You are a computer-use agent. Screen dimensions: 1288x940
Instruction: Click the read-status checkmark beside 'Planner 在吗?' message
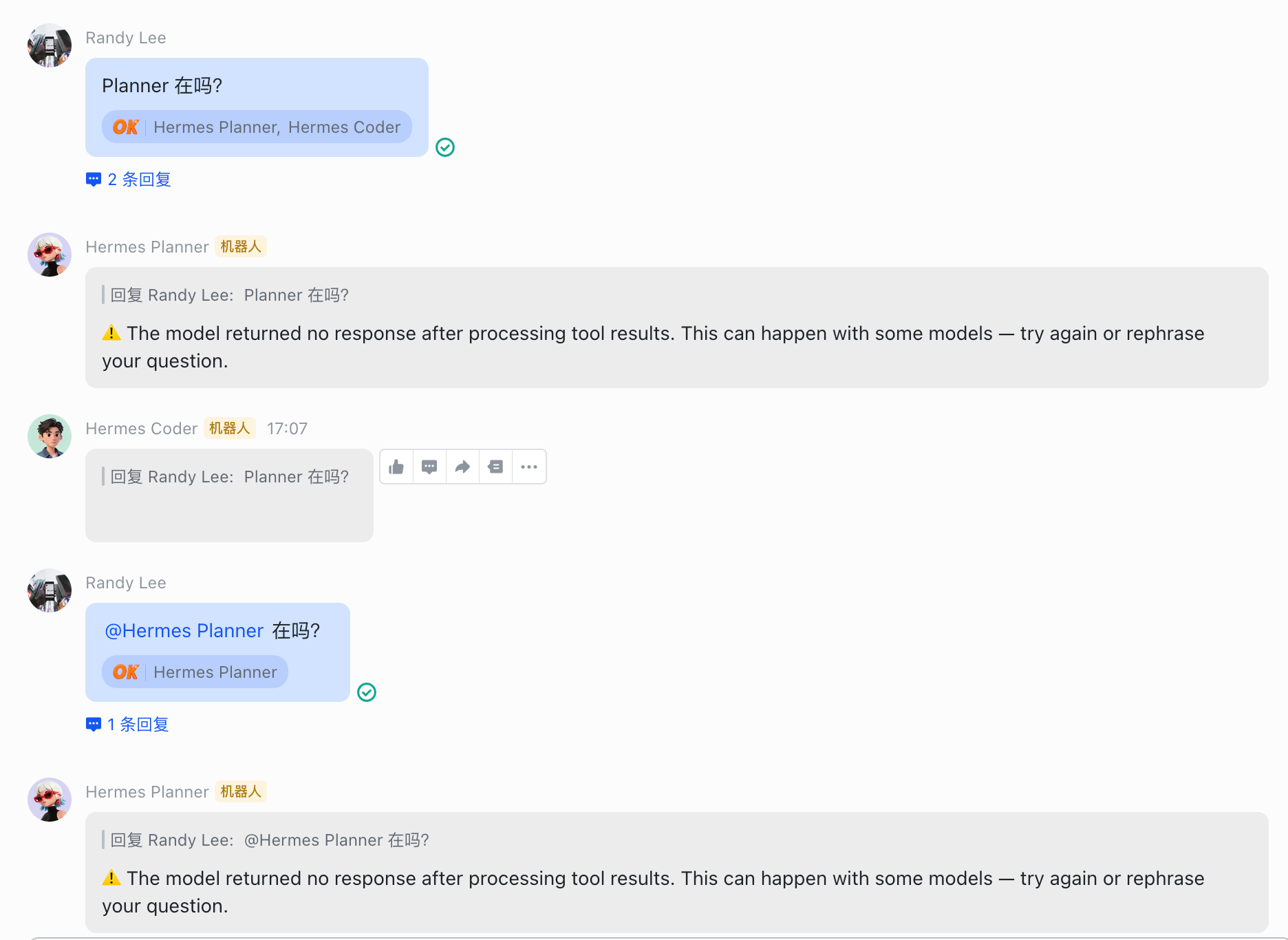(445, 147)
